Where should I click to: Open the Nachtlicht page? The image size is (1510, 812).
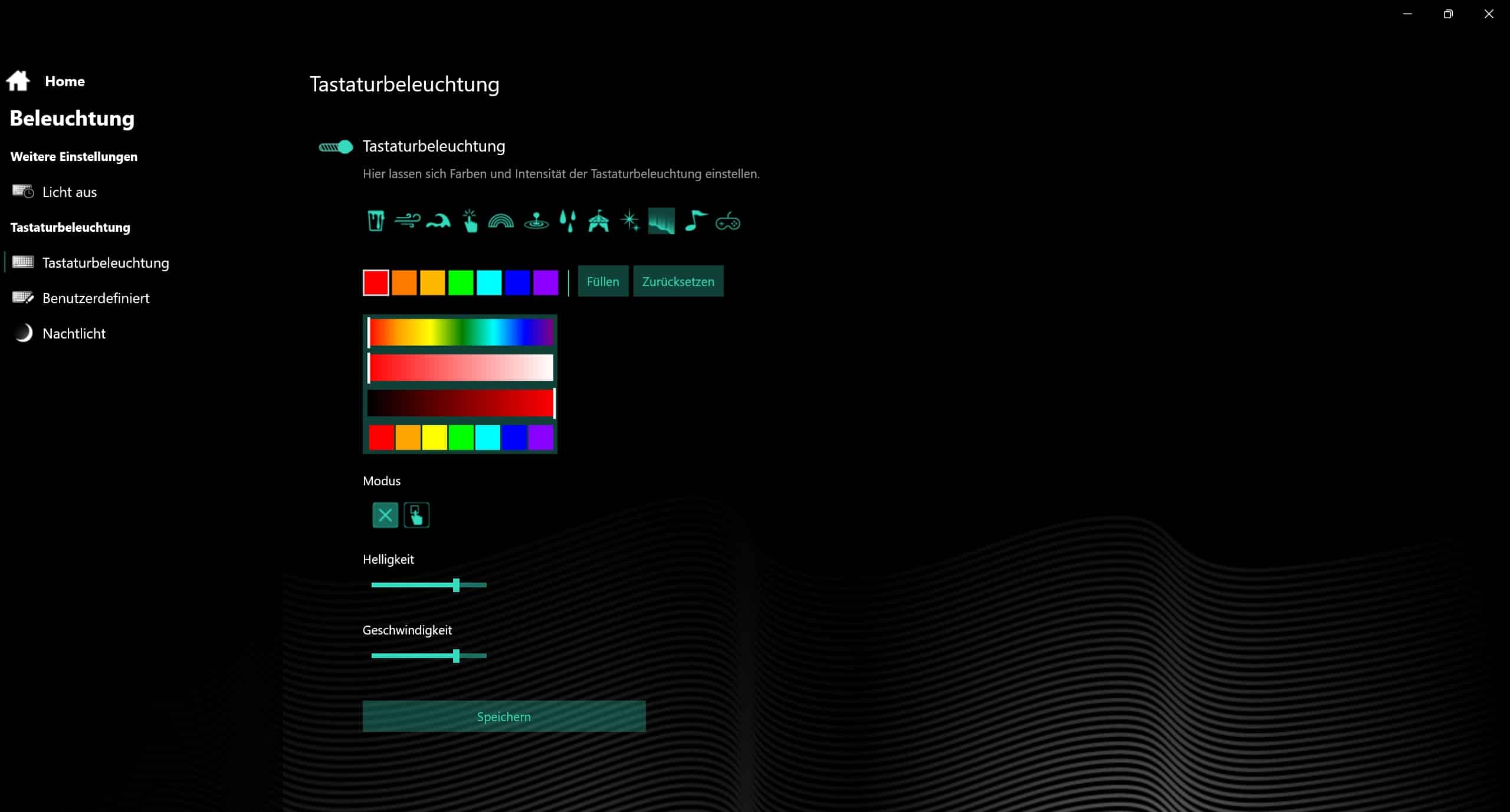click(x=74, y=333)
